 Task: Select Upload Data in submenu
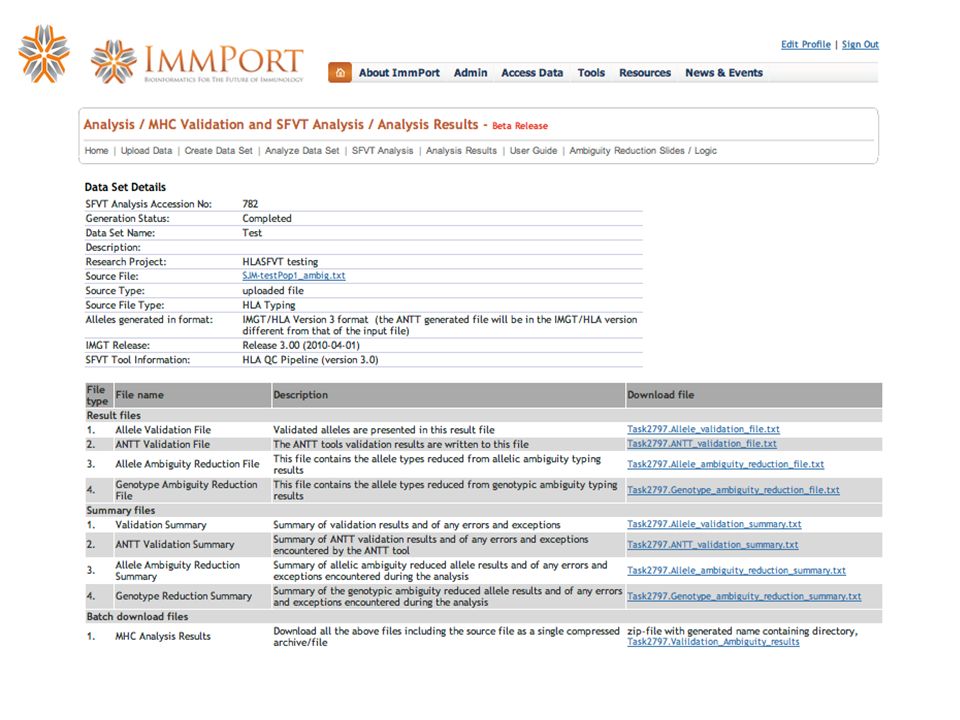146,151
